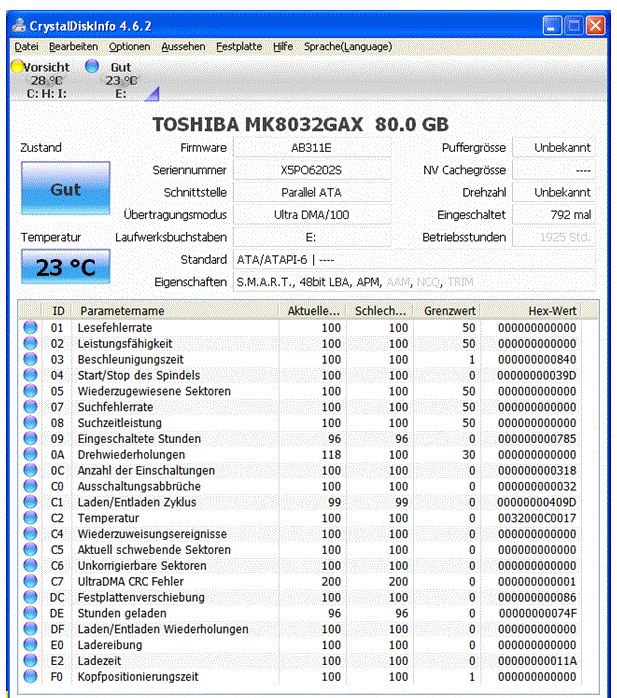This screenshot has width=617, height=698.
Task: Open the Bearbeiten menu
Action: (x=73, y=47)
